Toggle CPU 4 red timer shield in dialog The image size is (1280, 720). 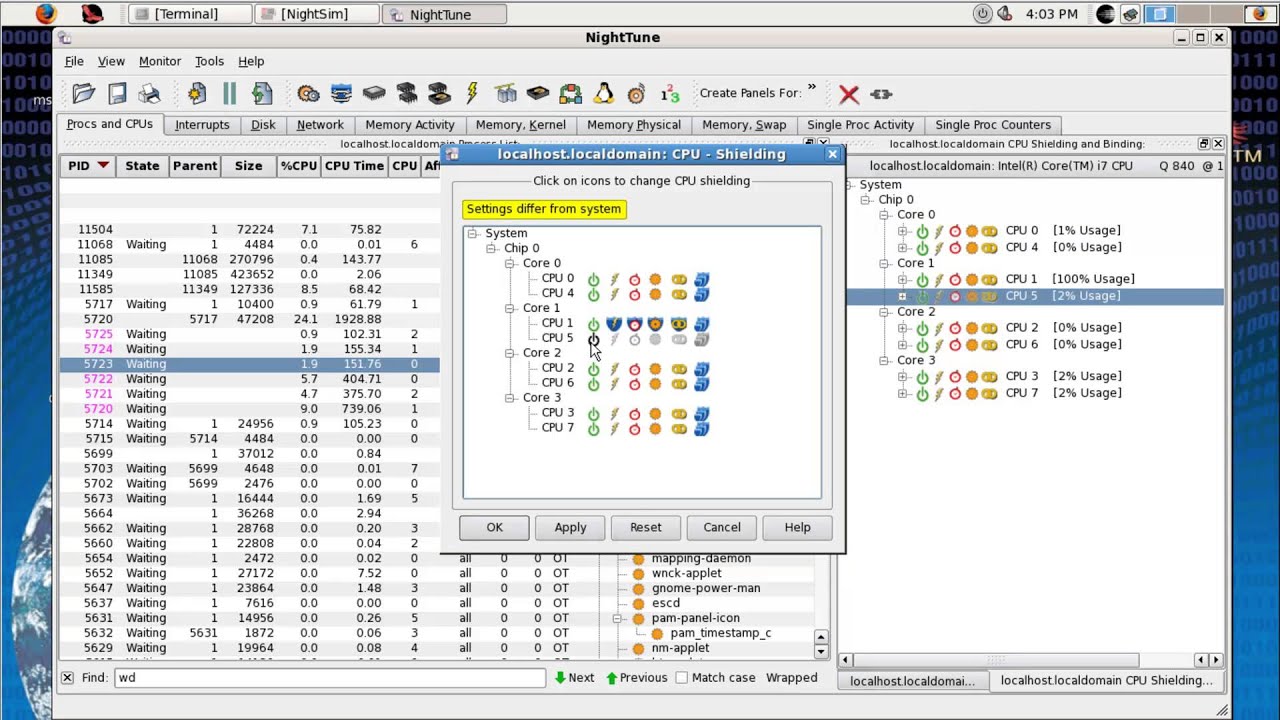pos(634,294)
